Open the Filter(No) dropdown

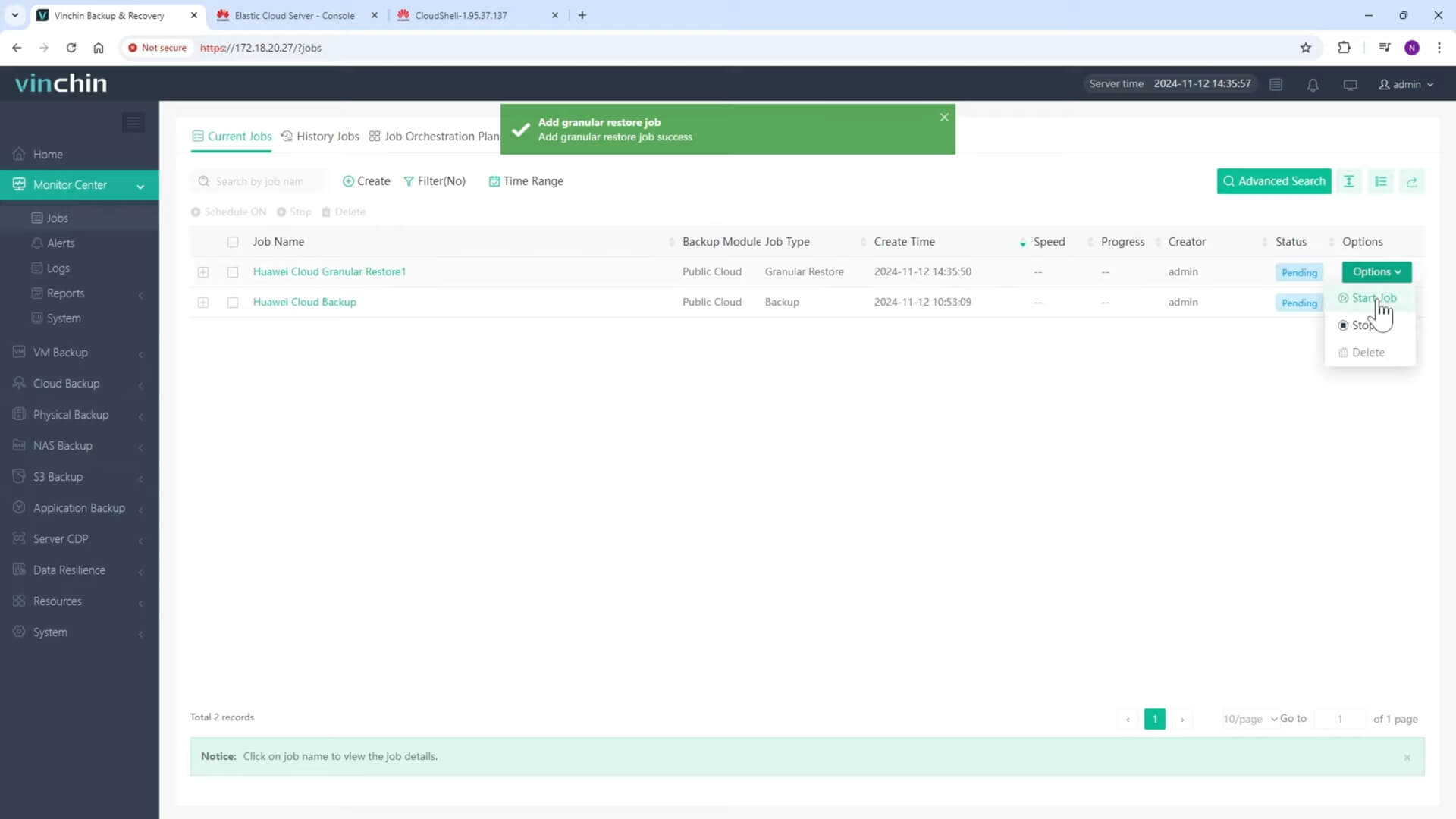[435, 181]
